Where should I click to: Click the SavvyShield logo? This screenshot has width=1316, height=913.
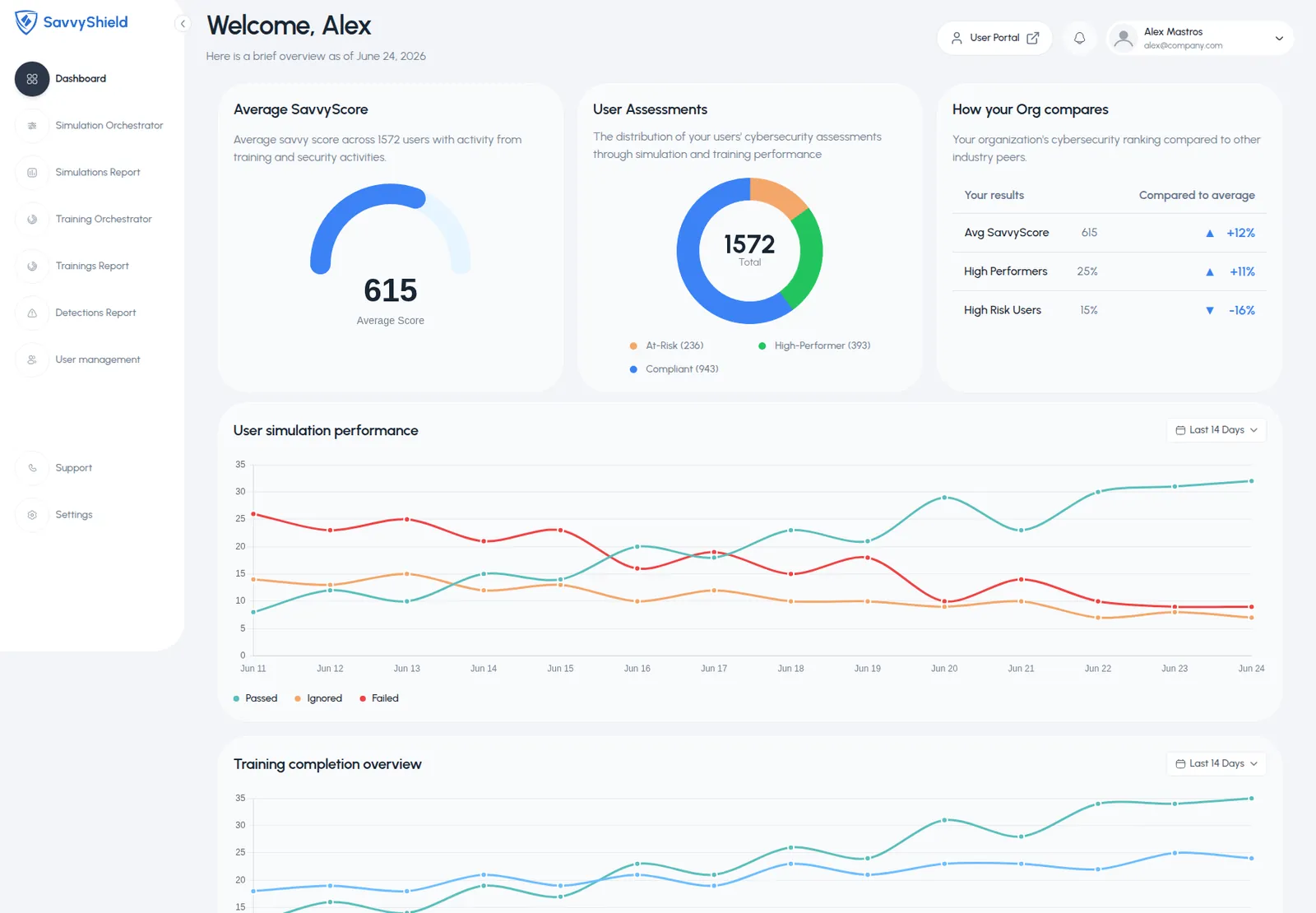pos(72,22)
